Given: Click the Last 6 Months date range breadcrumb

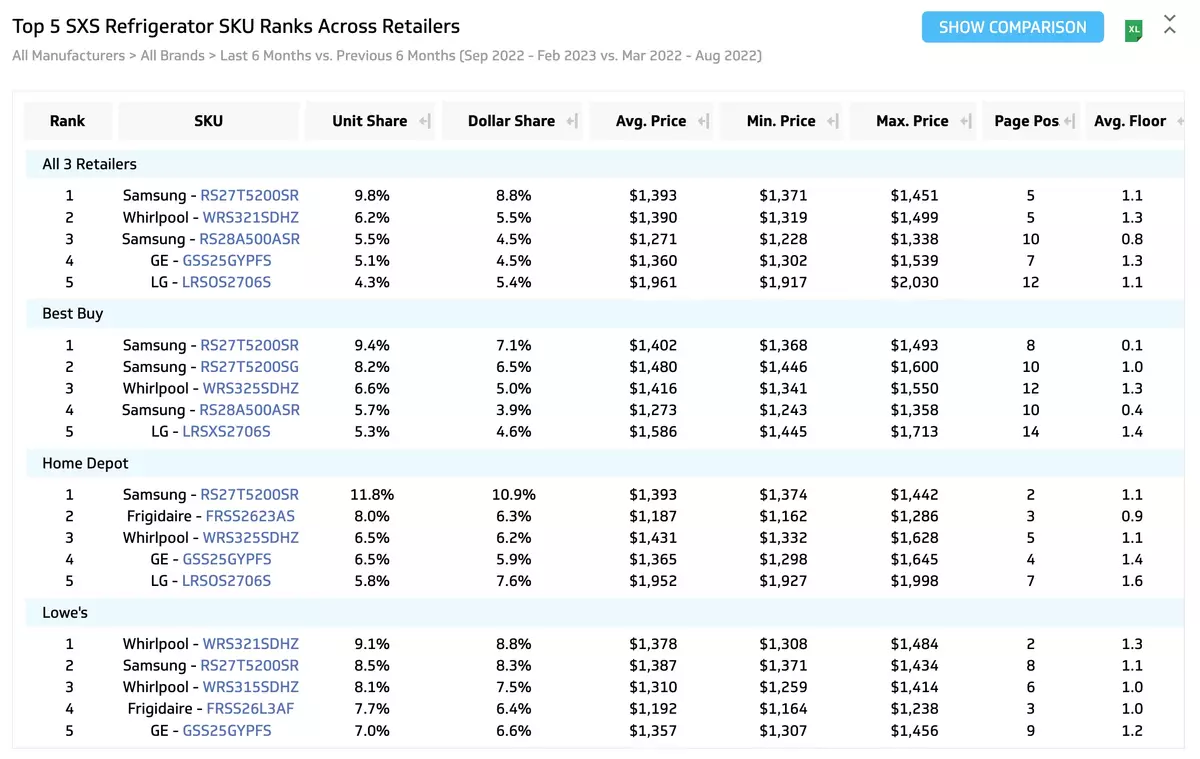Looking at the screenshot, I should 490,56.
